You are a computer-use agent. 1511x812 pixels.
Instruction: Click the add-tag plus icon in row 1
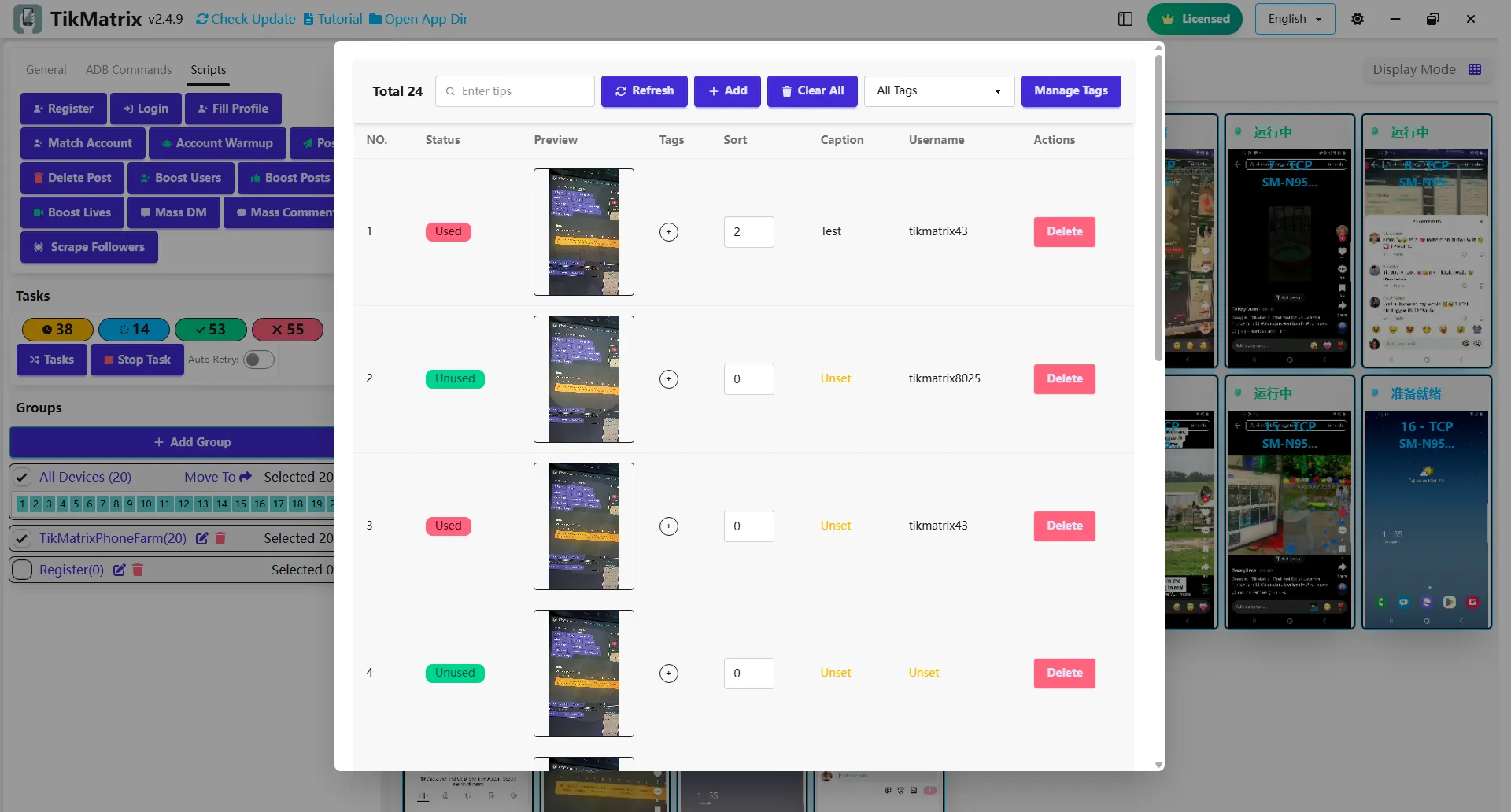[668, 232]
